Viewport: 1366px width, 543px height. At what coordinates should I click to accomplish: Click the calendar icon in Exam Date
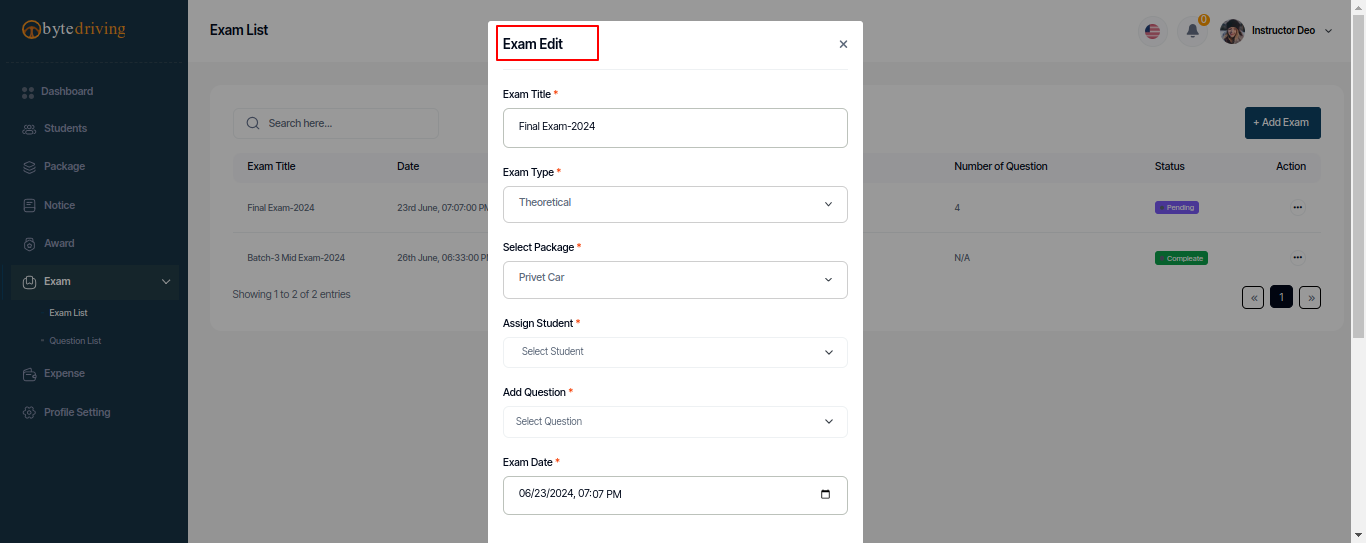click(x=825, y=494)
